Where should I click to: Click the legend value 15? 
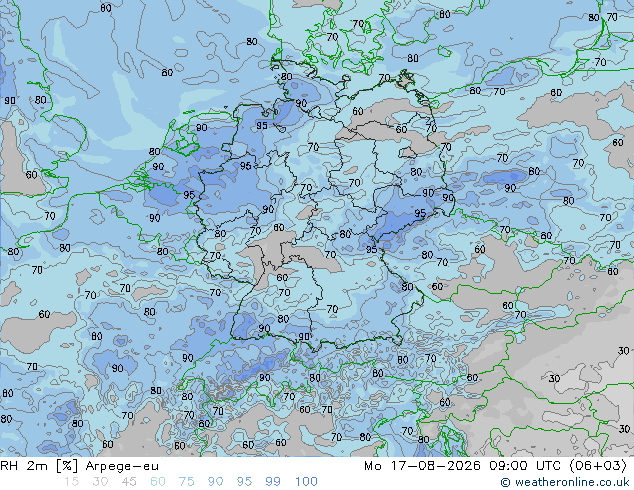71,482
